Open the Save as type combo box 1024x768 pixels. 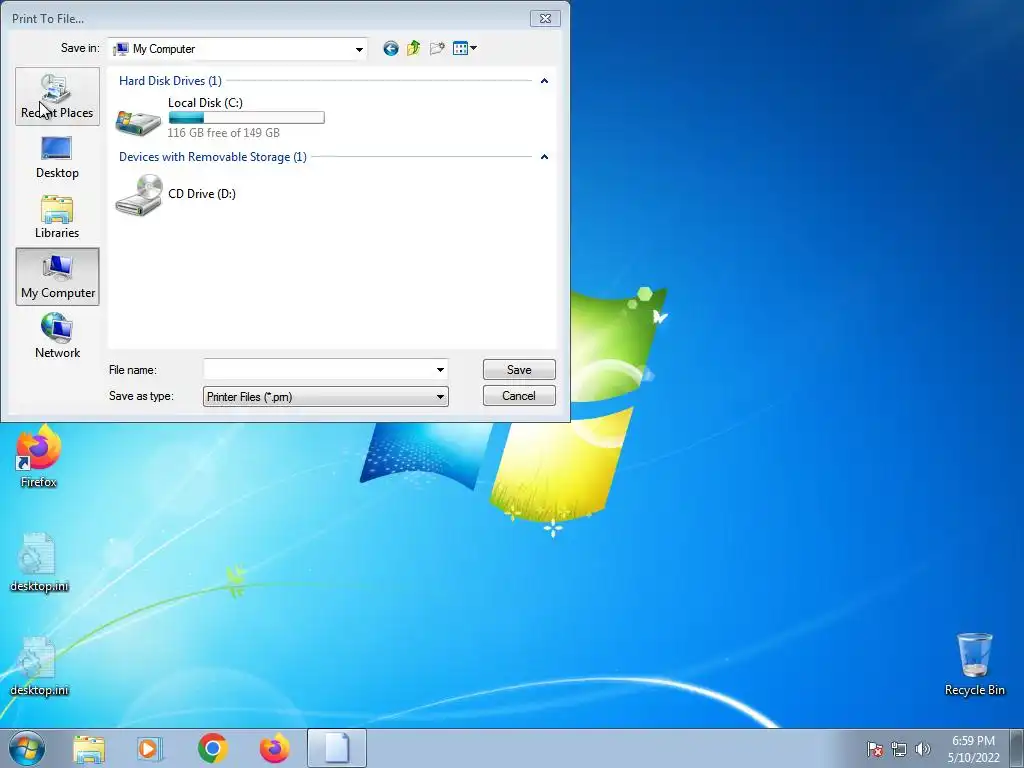[x=325, y=396]
